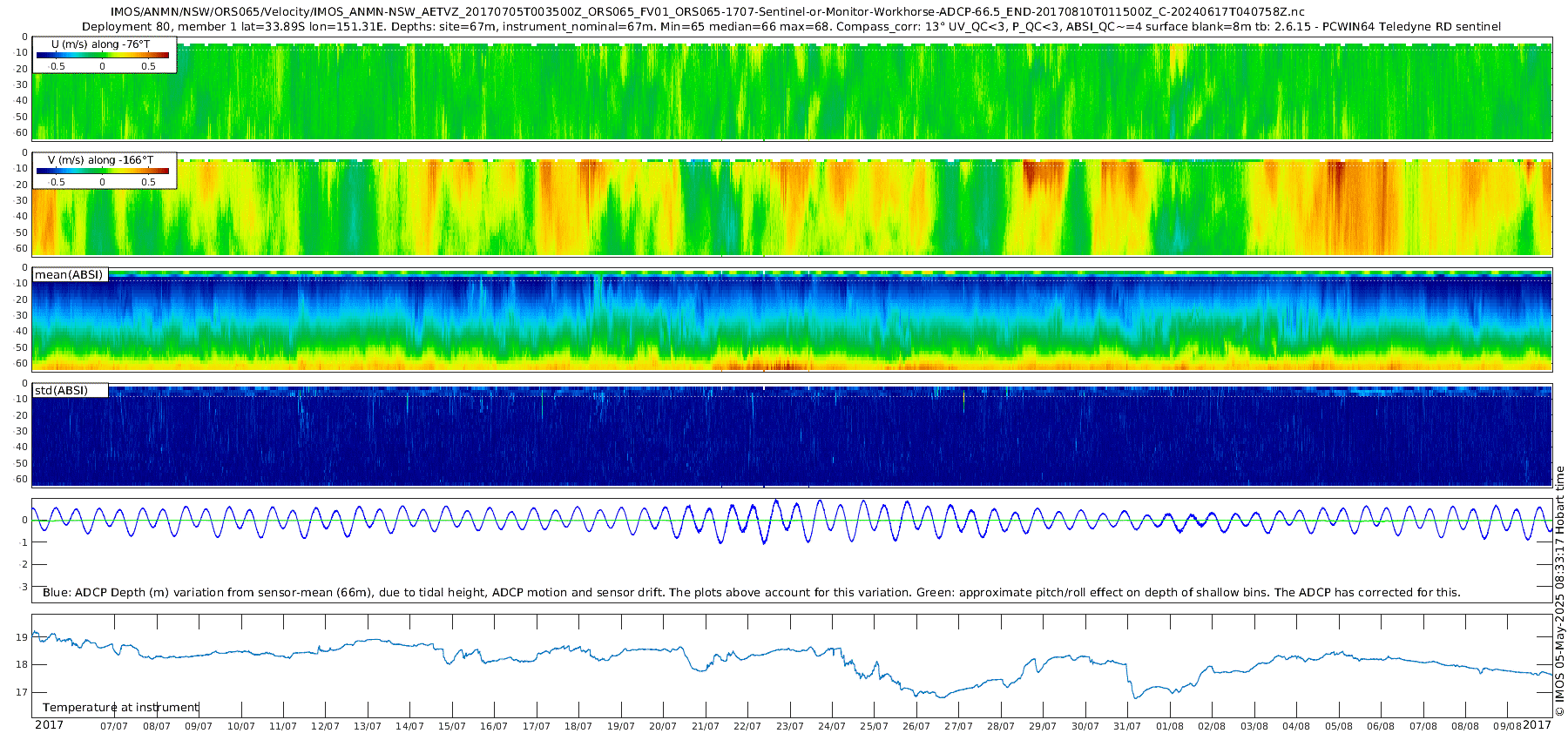Viewport: 1568px width, 740px height.
Task: Click the 09/08 date tick label
Action: 1507,726
